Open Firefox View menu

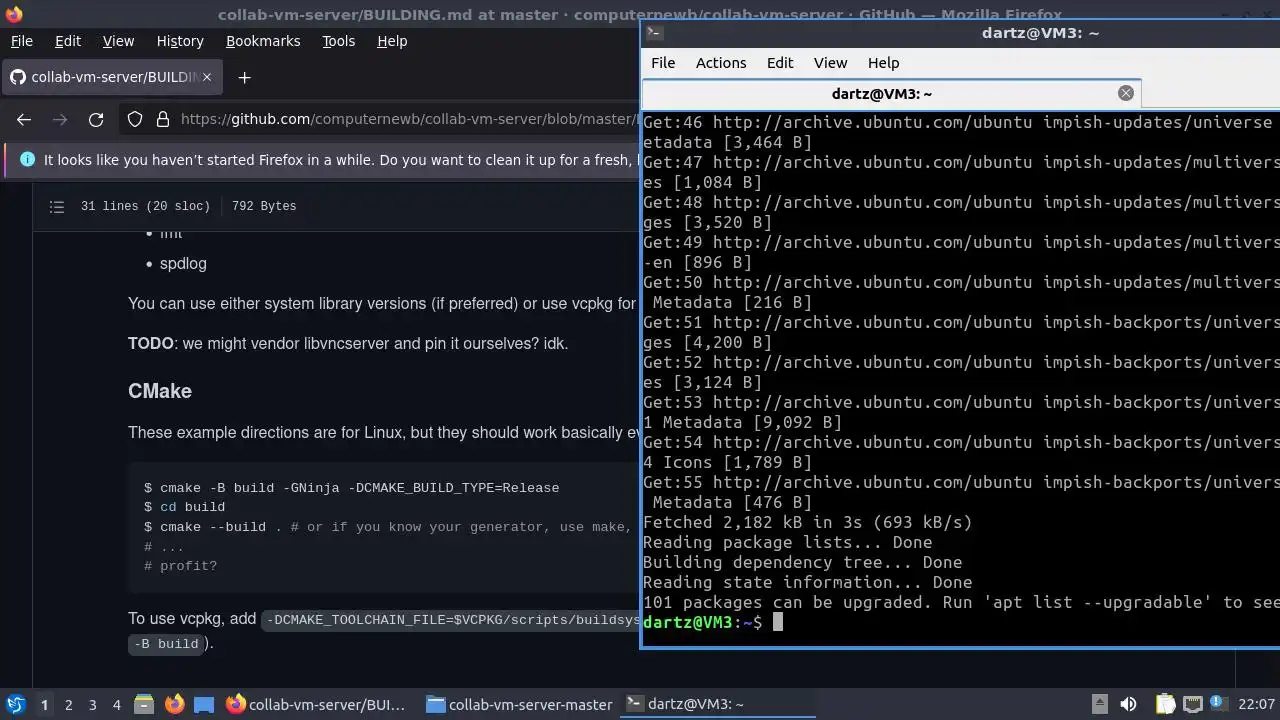tap(118, 41)
